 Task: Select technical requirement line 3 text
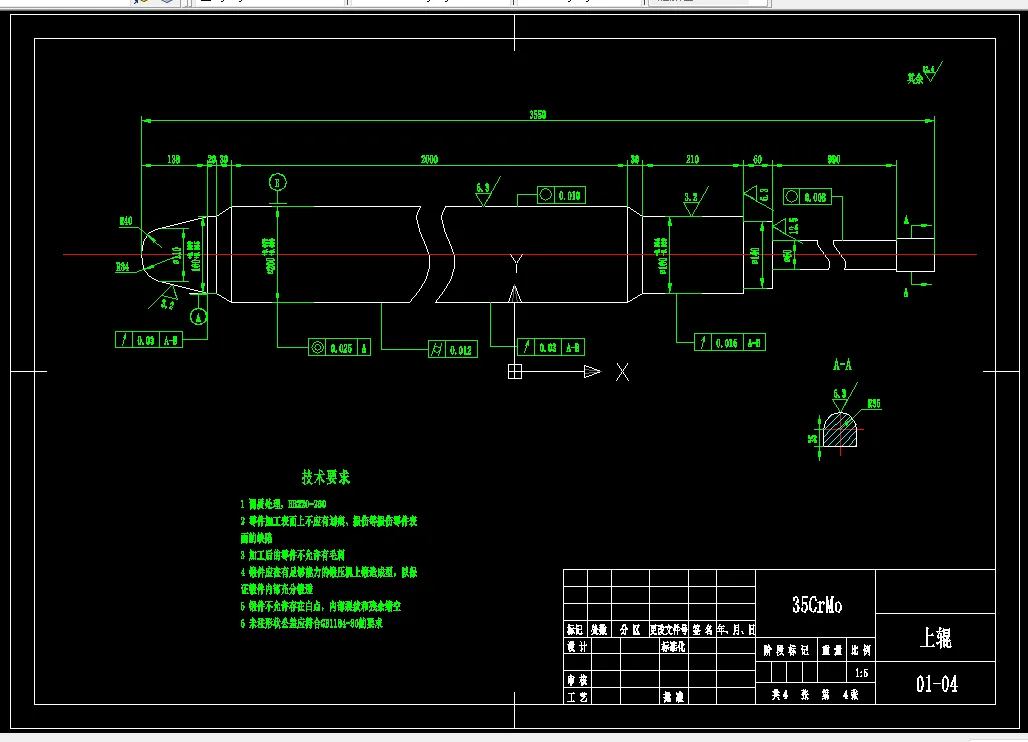coord(292,555)
